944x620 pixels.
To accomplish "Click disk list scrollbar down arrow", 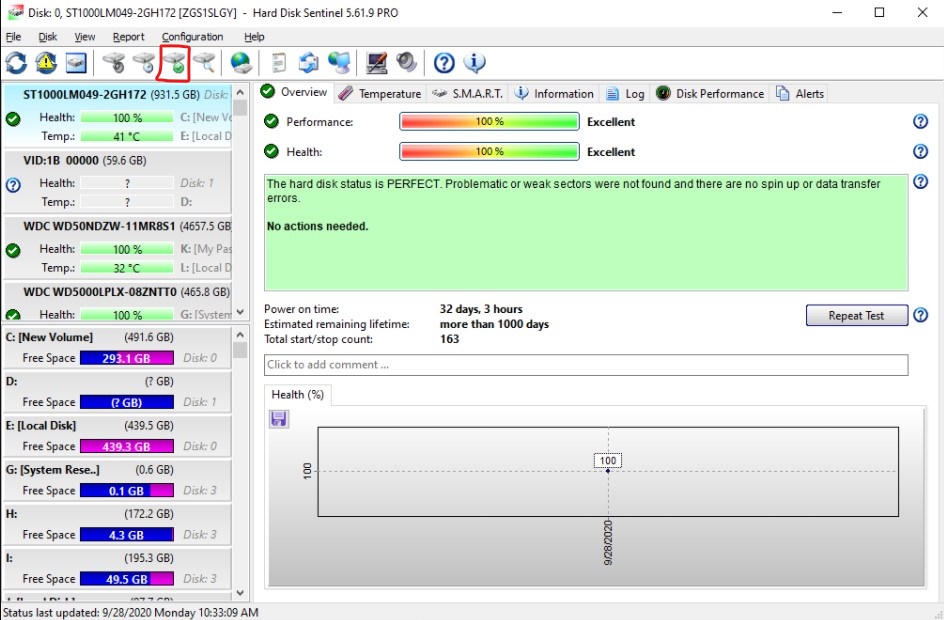I will 240,312.
